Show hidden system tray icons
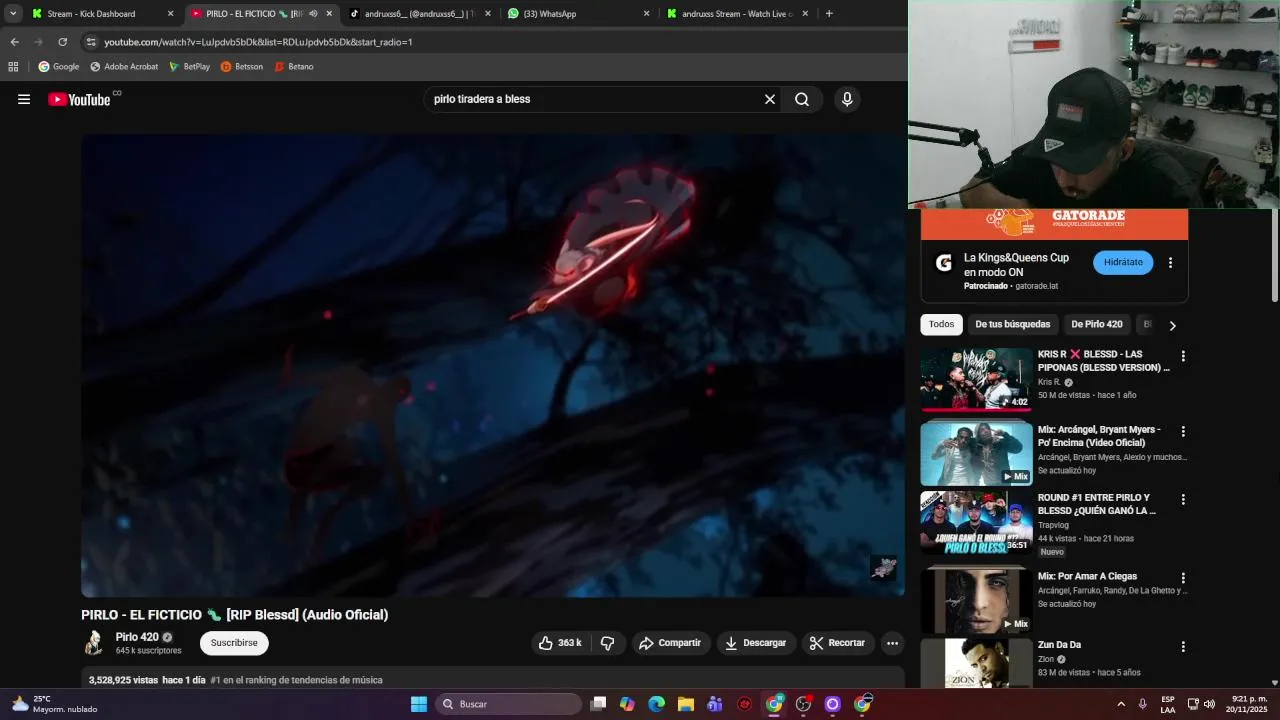 [1120, 704]
